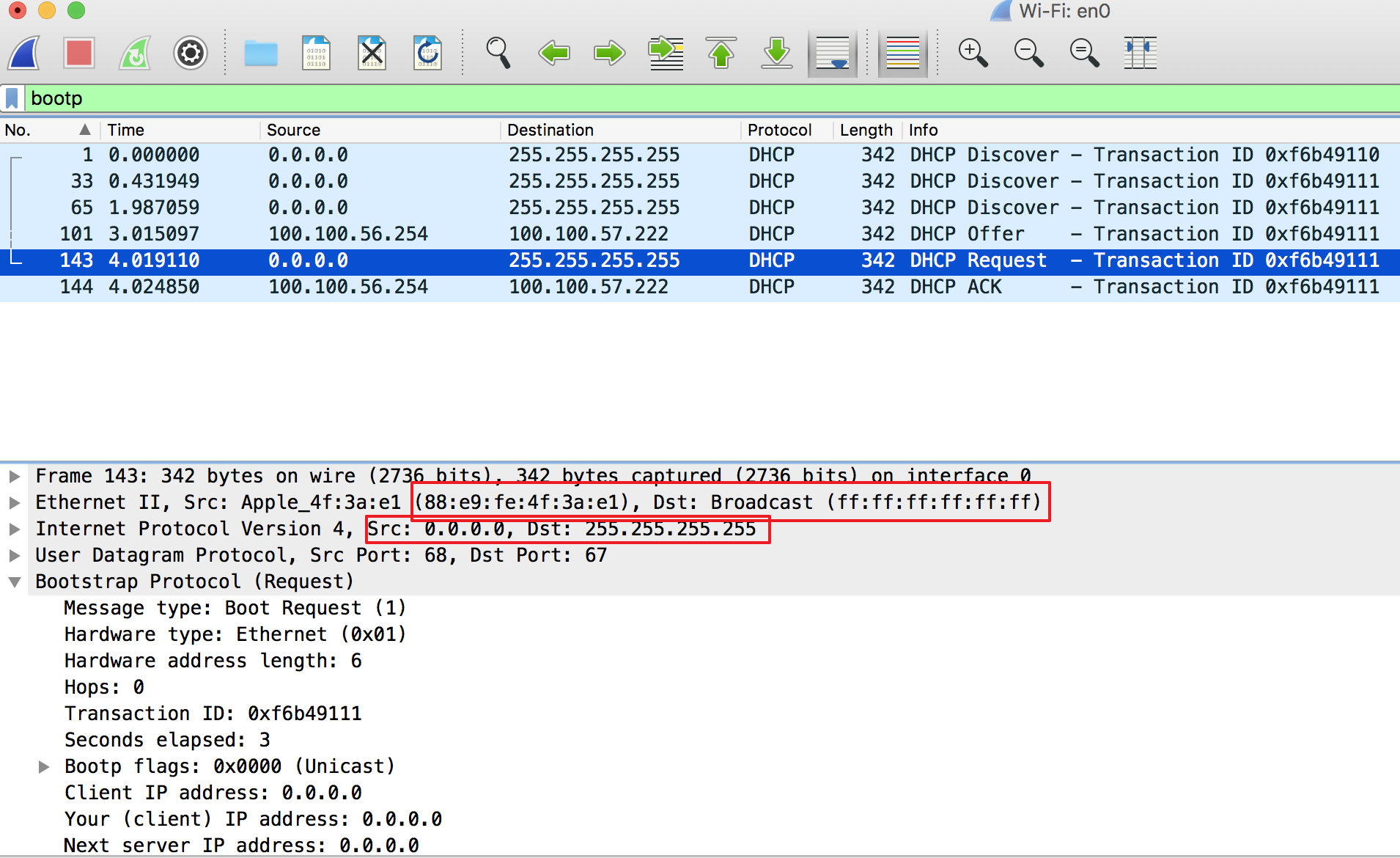Sort packets by the Source column

293,130
